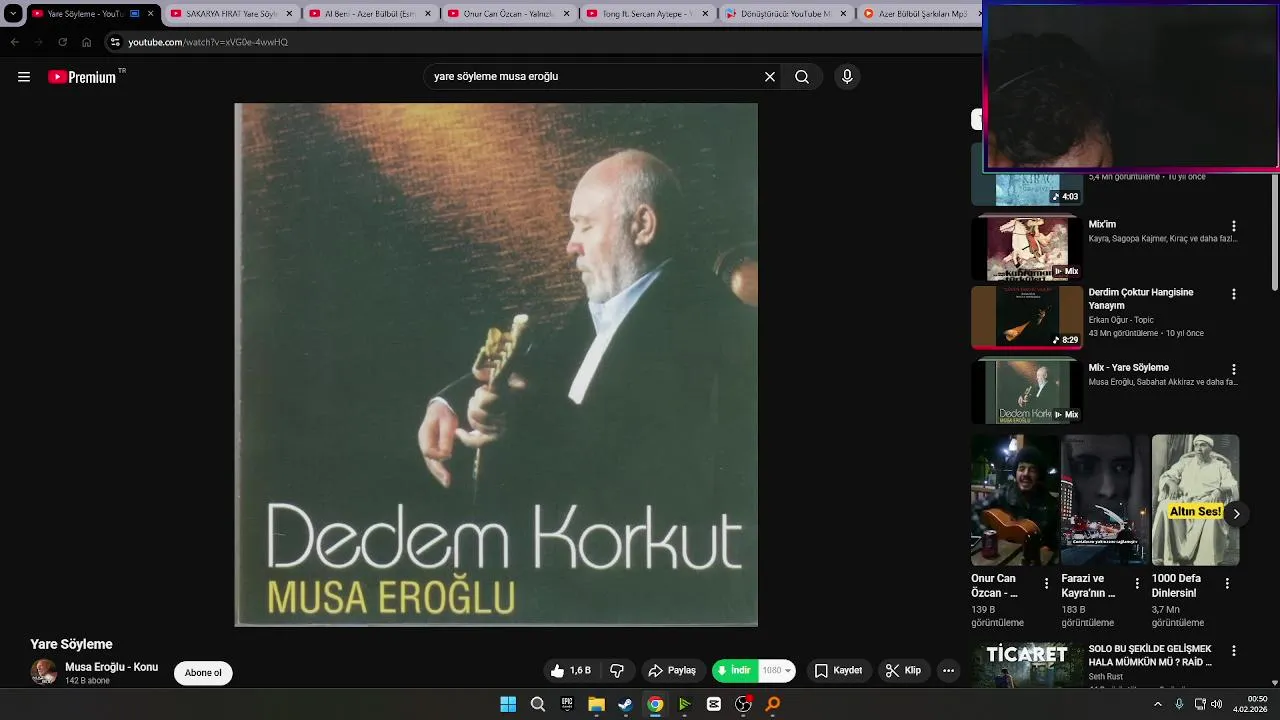Screen dimensions: 1280x720
Task: Open taskbar Search
Action: tap(538, 704)
